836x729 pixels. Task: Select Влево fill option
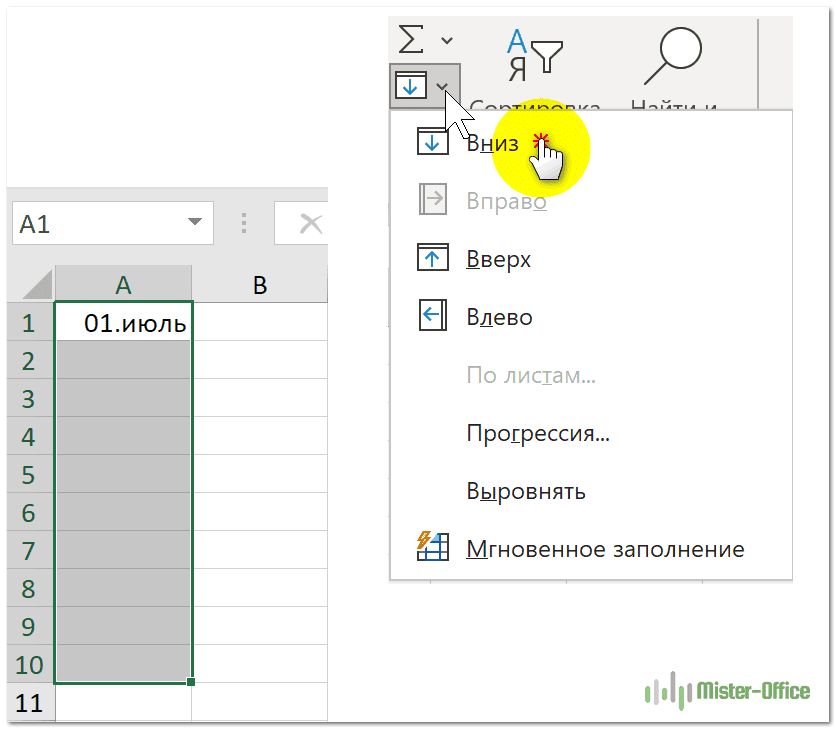pyautogui.click(x=499, y=318)
